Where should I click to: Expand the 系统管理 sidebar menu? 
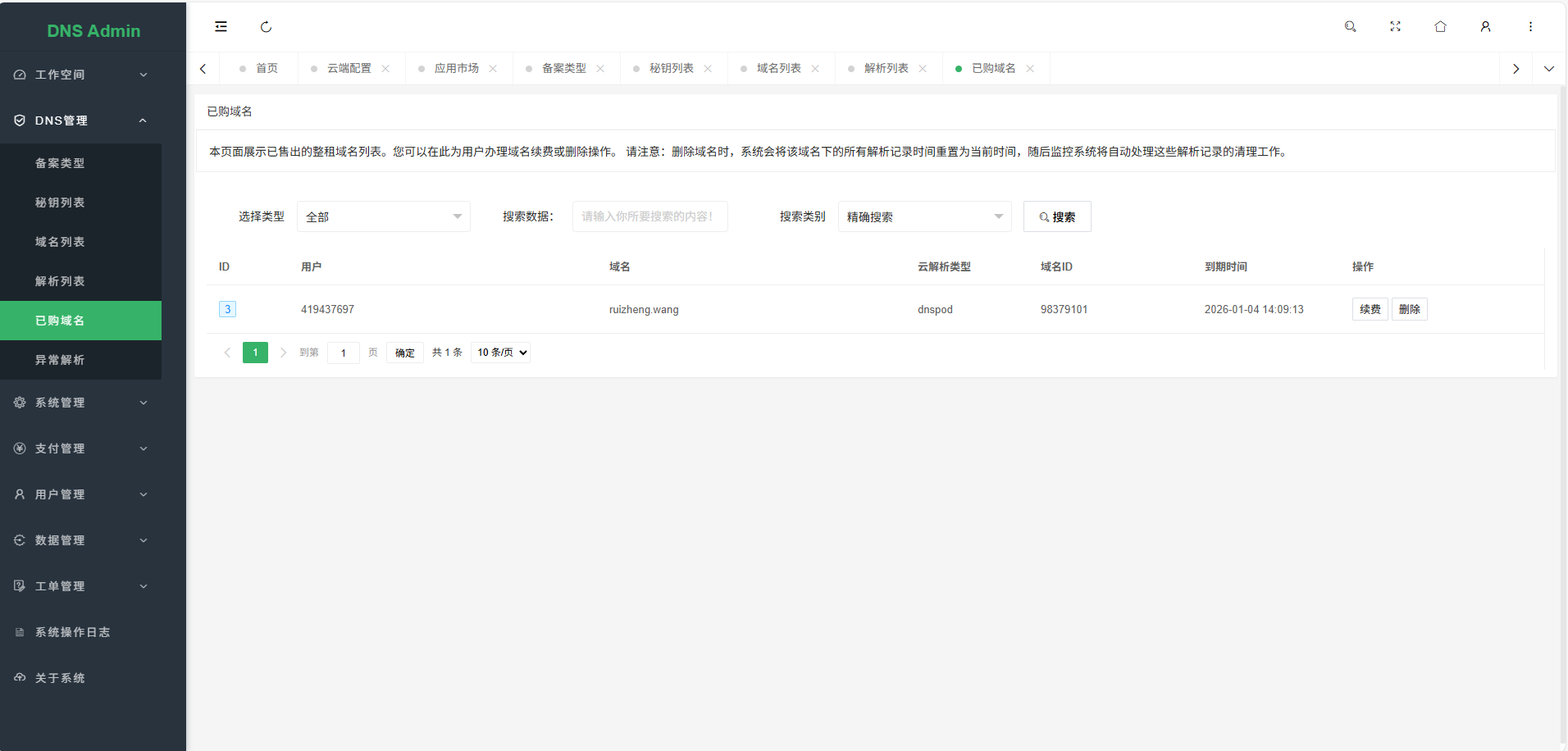(x=80, y=403)
